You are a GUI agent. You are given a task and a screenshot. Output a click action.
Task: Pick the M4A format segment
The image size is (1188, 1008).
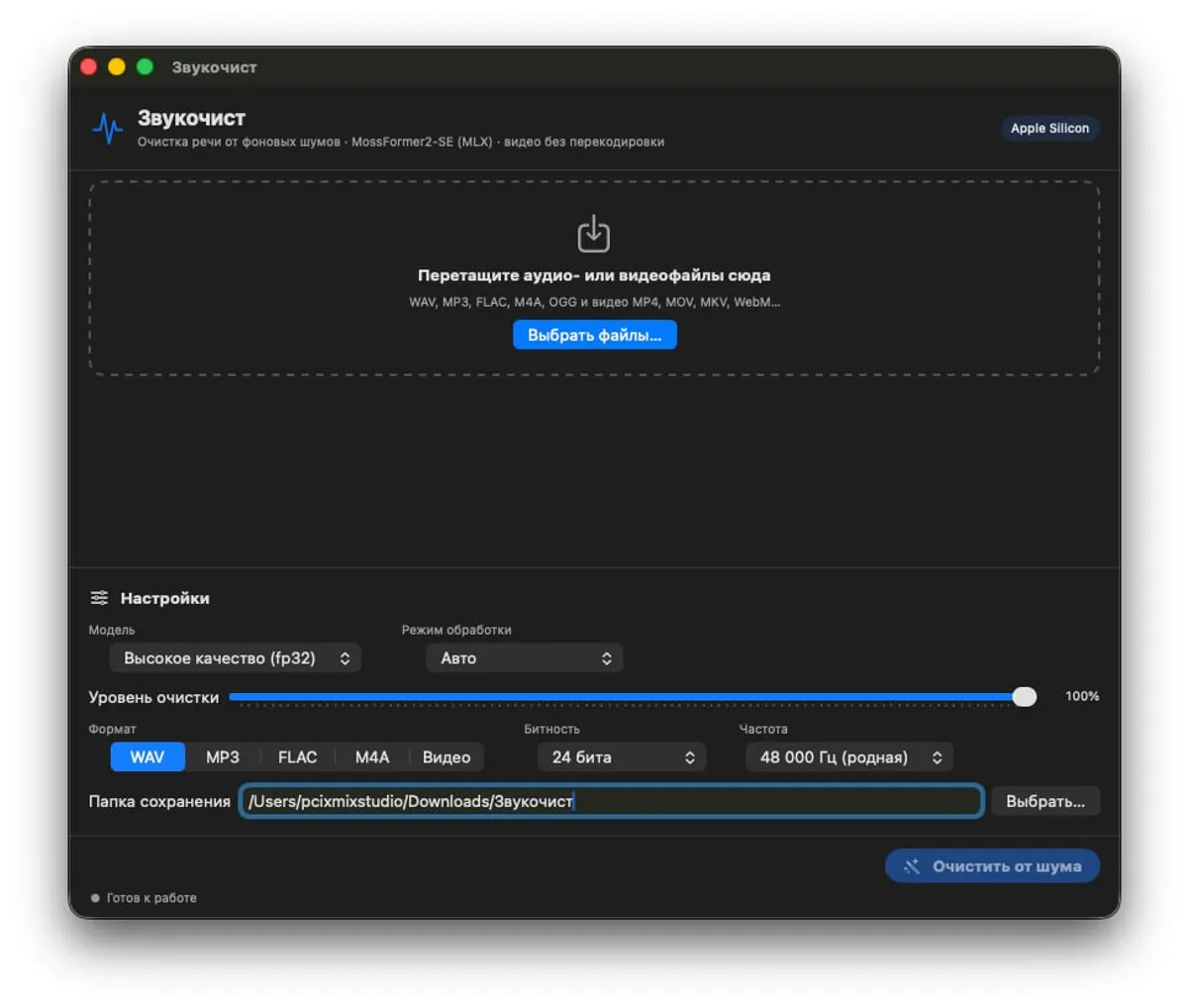pyautogui.click(x=372, y=757)
